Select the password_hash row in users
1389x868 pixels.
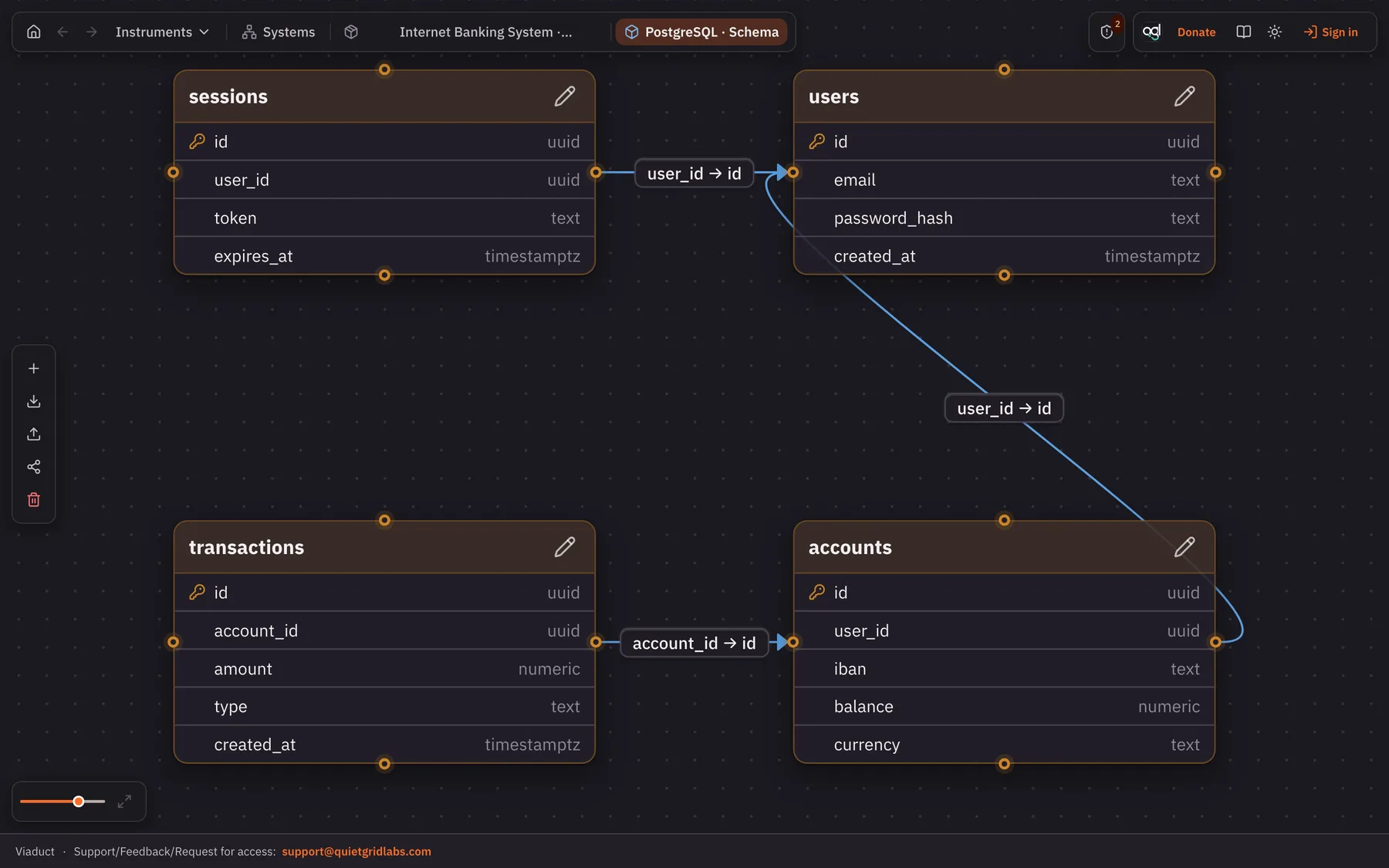1004,218
